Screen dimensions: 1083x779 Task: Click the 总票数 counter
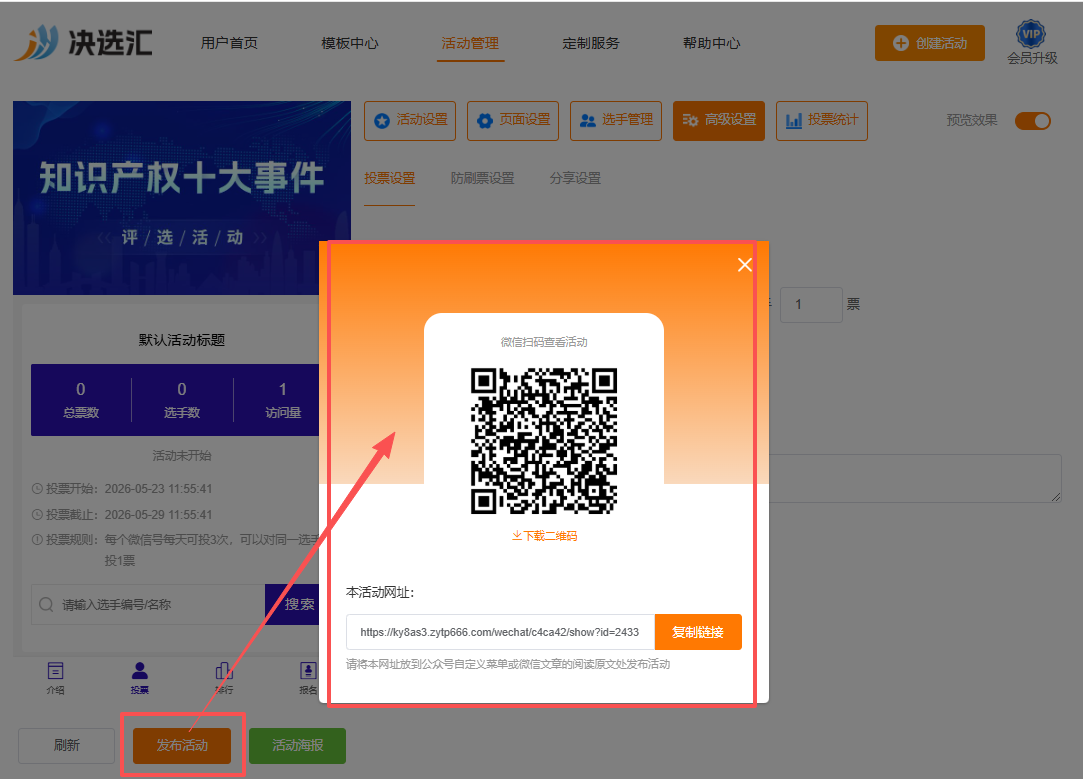81,400
